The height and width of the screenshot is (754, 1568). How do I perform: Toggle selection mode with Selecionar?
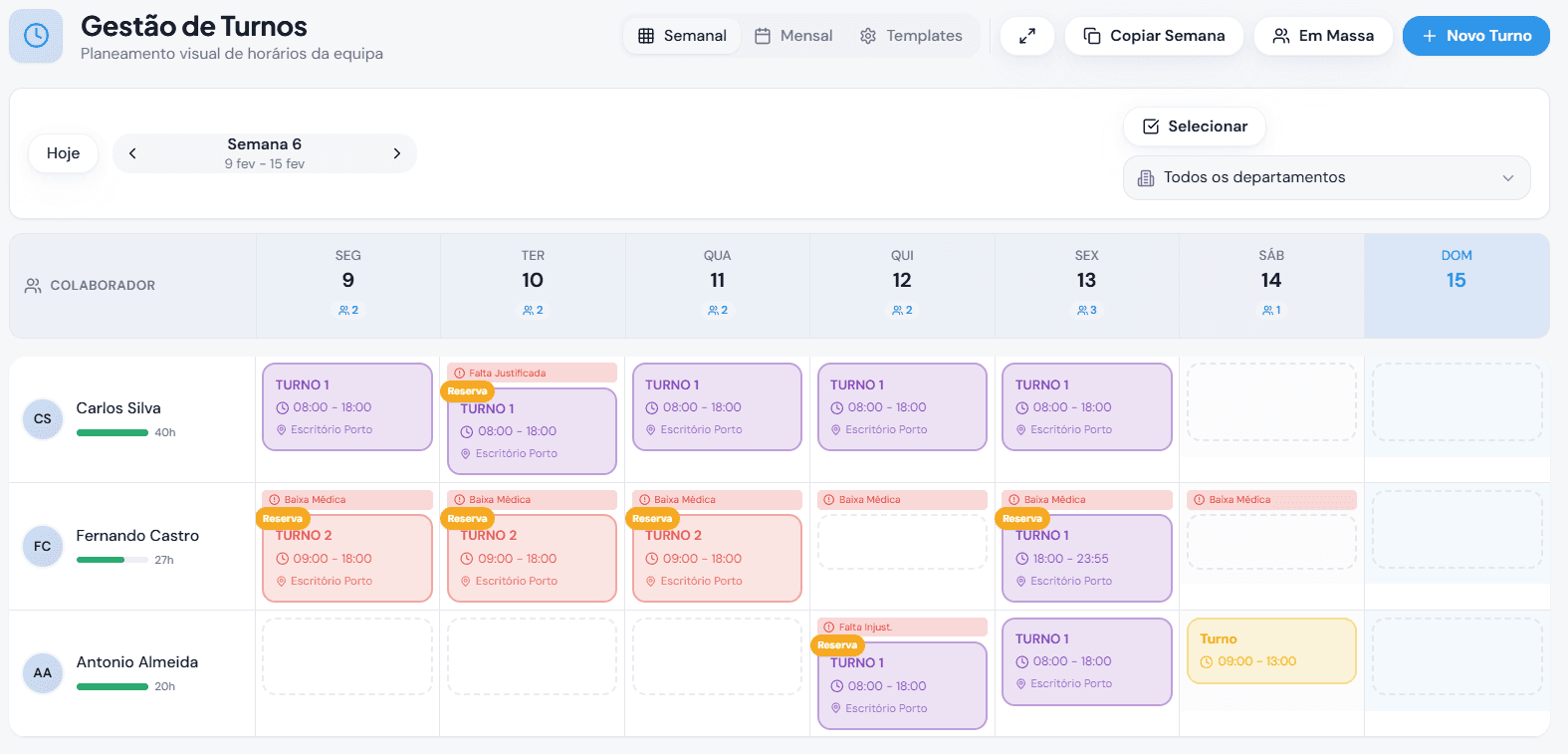tap(1195, 126)
